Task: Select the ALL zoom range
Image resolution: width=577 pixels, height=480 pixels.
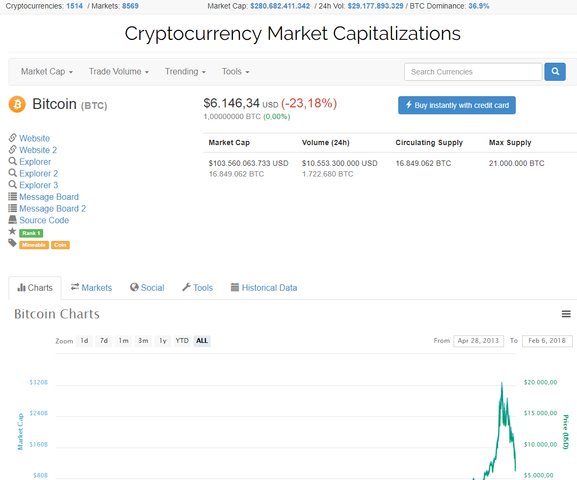Action: [202, 341]
